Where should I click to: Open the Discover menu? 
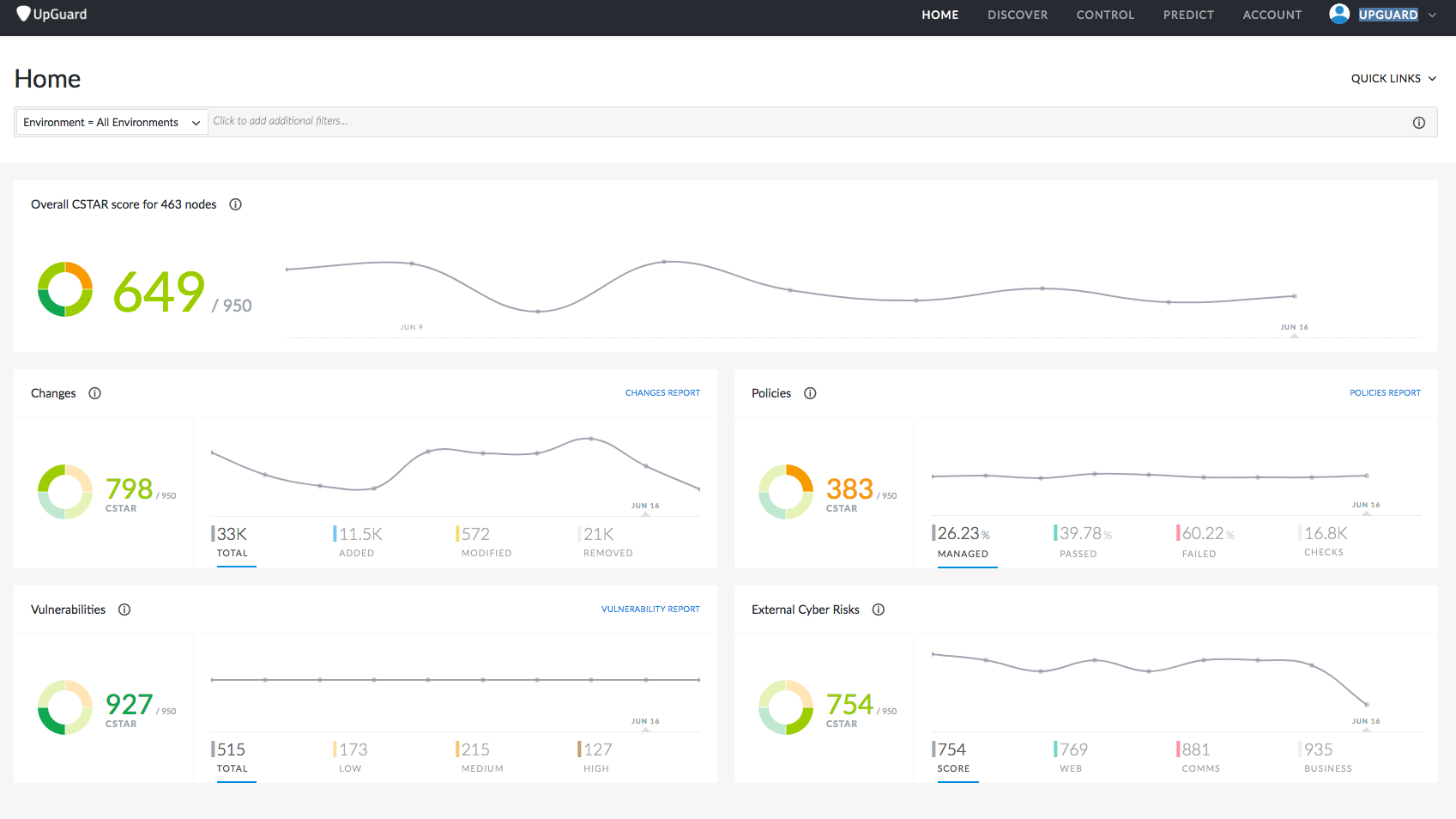1018,15
